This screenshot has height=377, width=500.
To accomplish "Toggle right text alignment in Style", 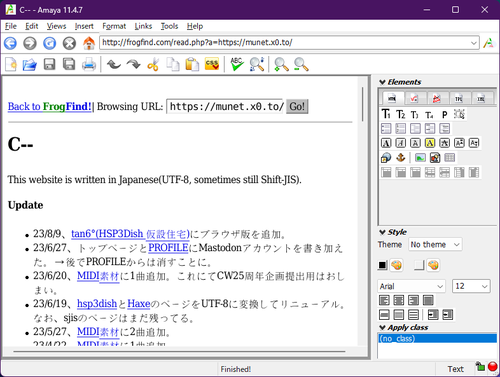I will tap(413, 300).
